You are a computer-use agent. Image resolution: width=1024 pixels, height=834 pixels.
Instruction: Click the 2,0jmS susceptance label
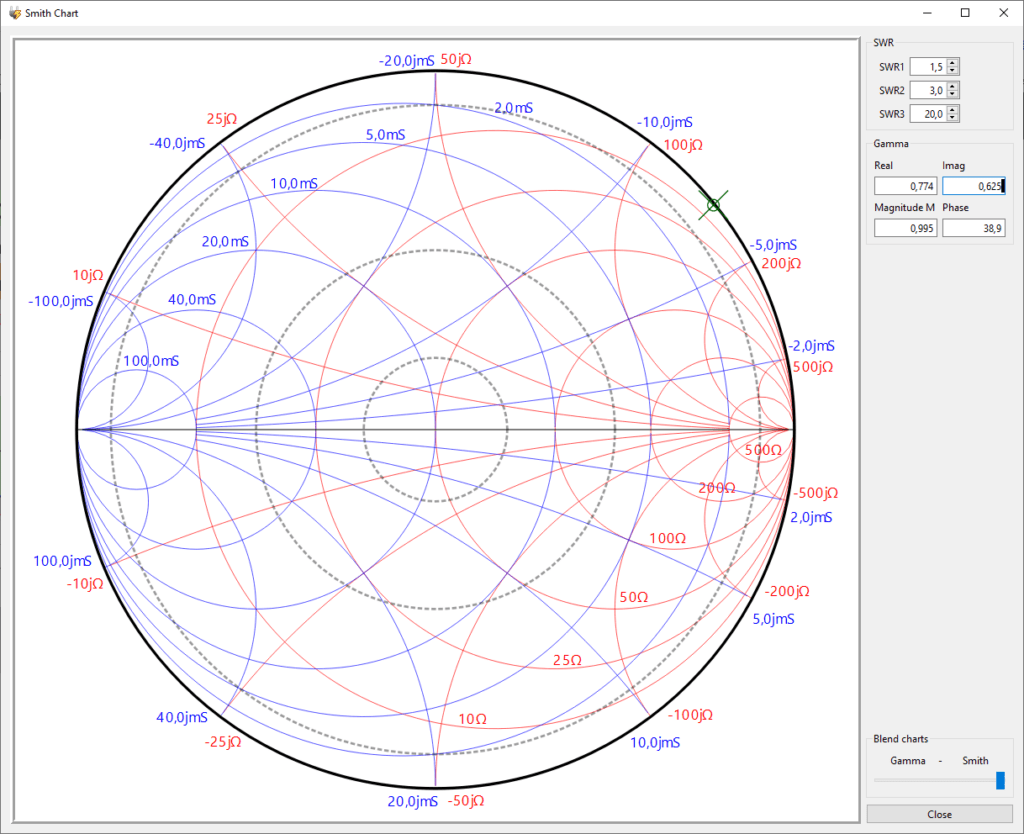[x=811, y=517]
